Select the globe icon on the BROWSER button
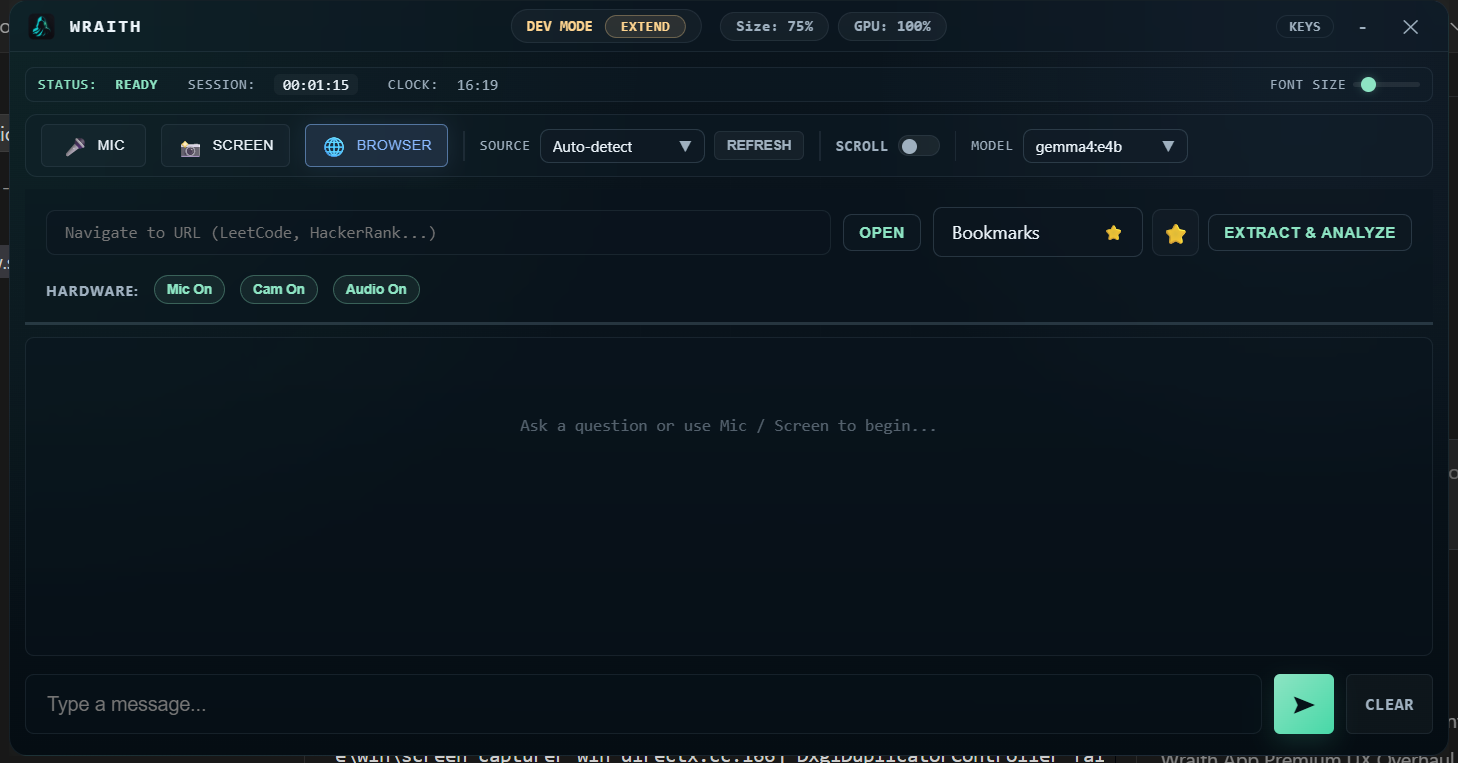This screenshot has width=1458, height=763. (334, 145)
